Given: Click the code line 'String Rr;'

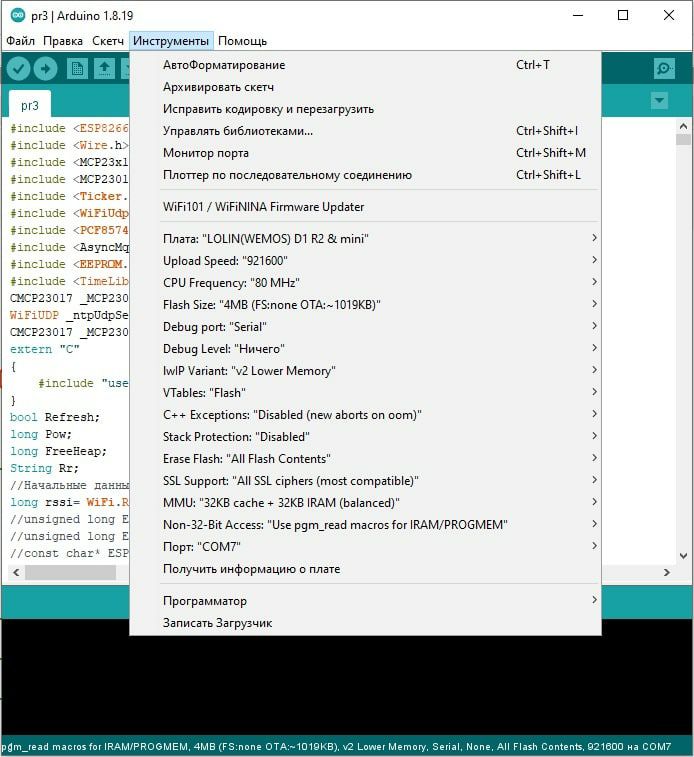Looking at the screenshot, I should click(44, 468).
